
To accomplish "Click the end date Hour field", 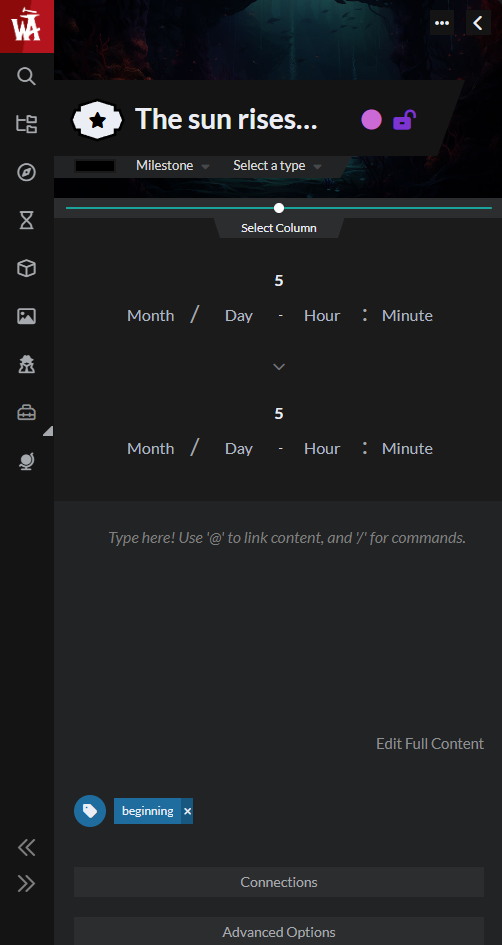I will pyautogui.click(x=322, y=448).
